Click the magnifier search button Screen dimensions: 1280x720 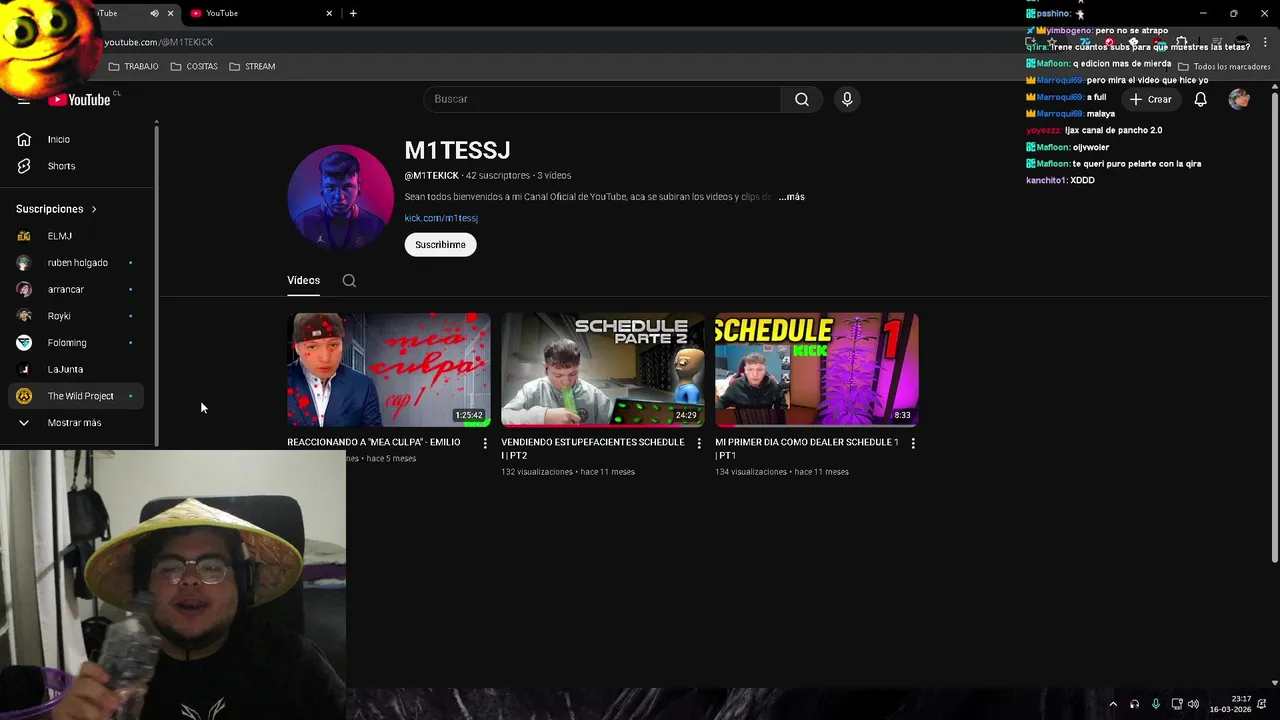tap(802, 99)
